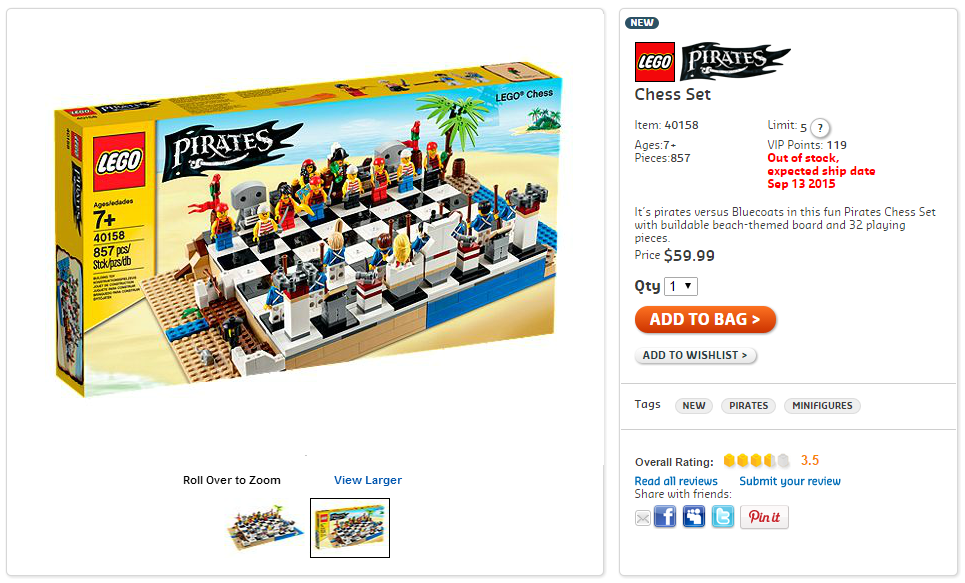Viewport: 965px width, 583px height.
Task: Read all reviews link
Action: 676,481
